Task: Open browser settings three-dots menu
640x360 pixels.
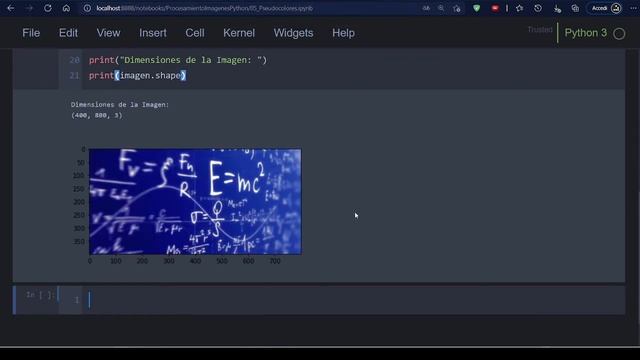Action: coord(634,8)
